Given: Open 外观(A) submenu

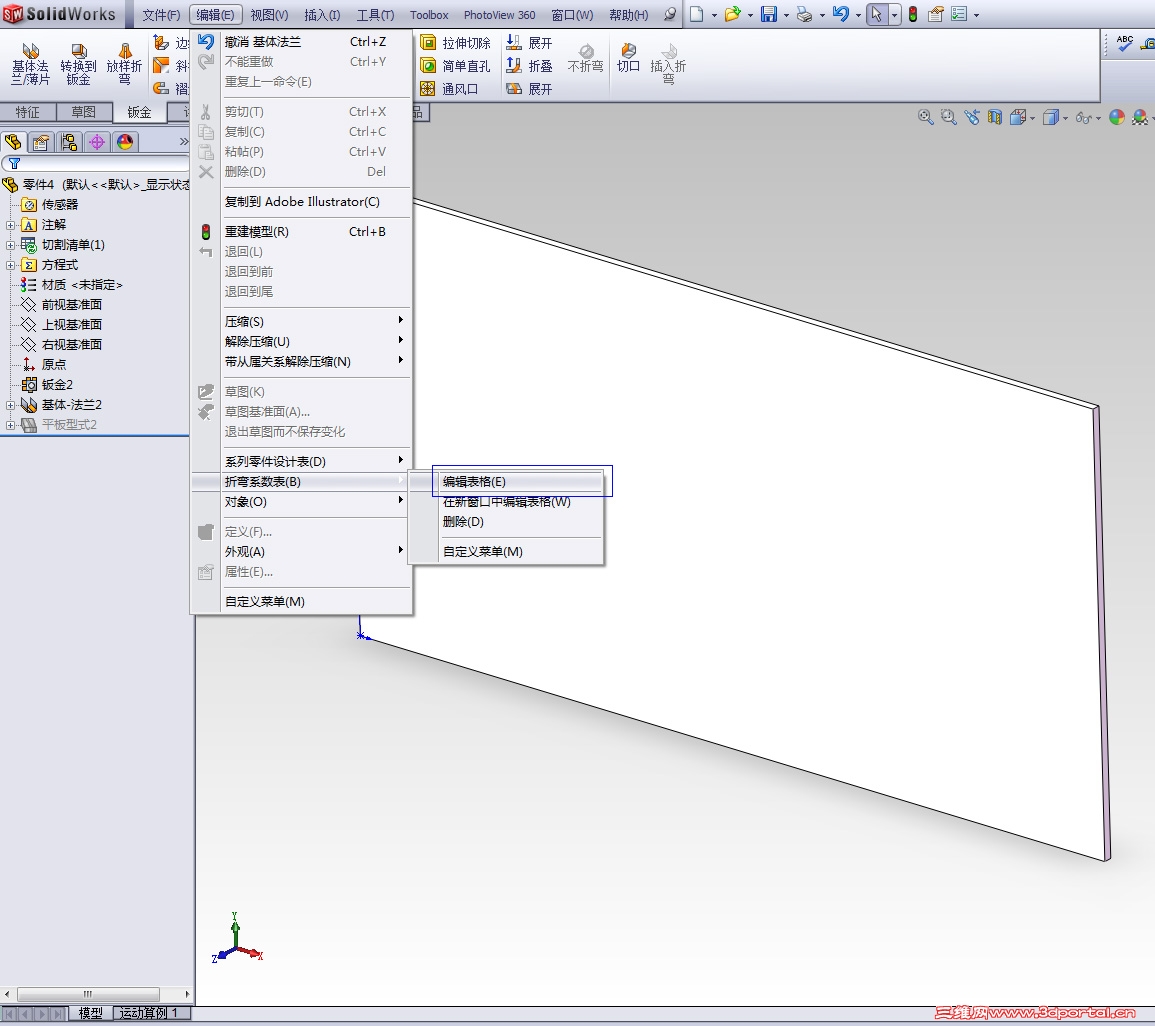Looking at the screenshot, I should pos(301,552).
